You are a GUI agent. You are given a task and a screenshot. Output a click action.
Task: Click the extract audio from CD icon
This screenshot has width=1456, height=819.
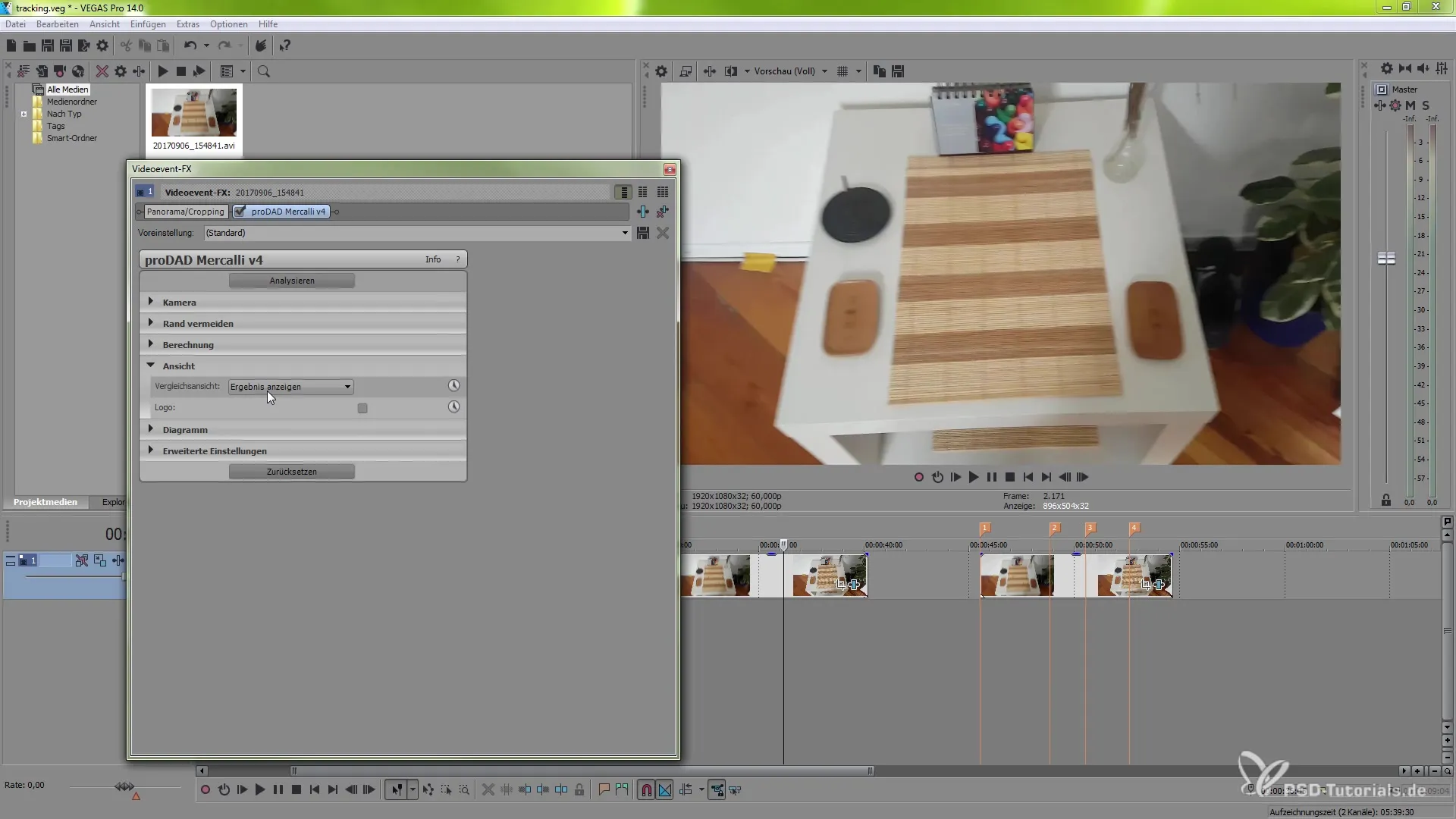pos(78,71)
